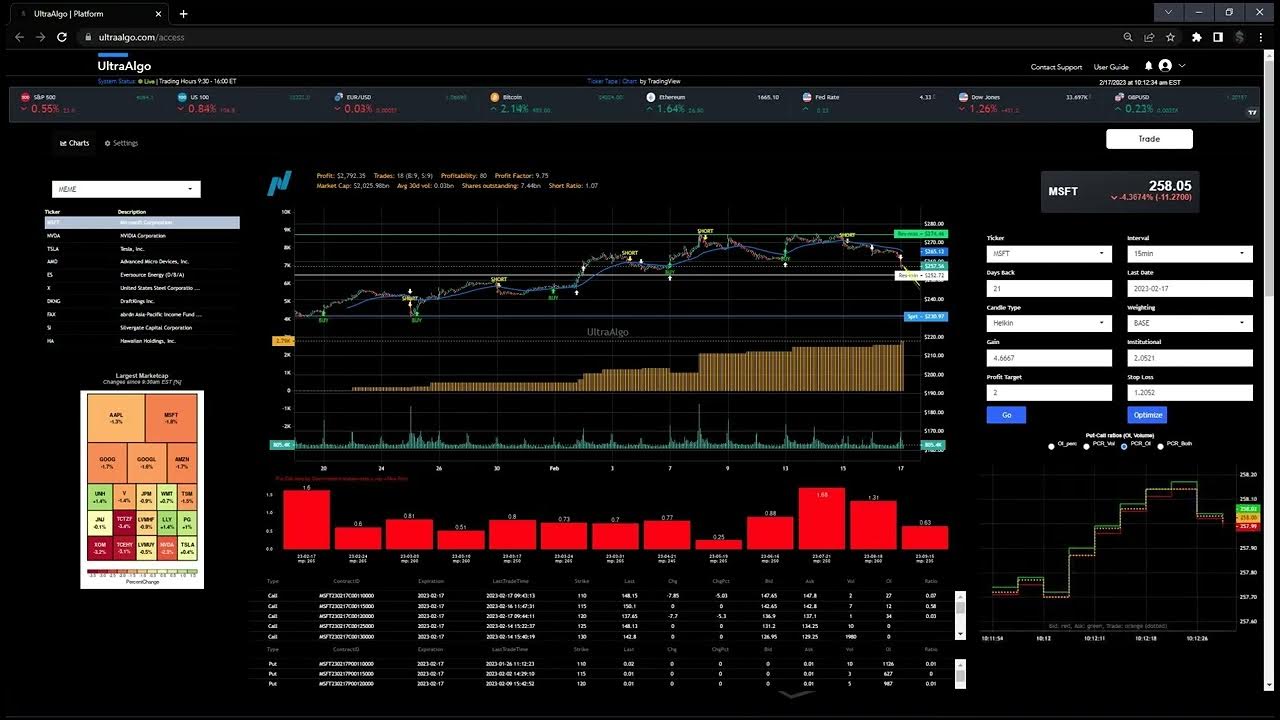Expand the account menu chevron
Screen dimensions: 1280x720
[1182, 66]
